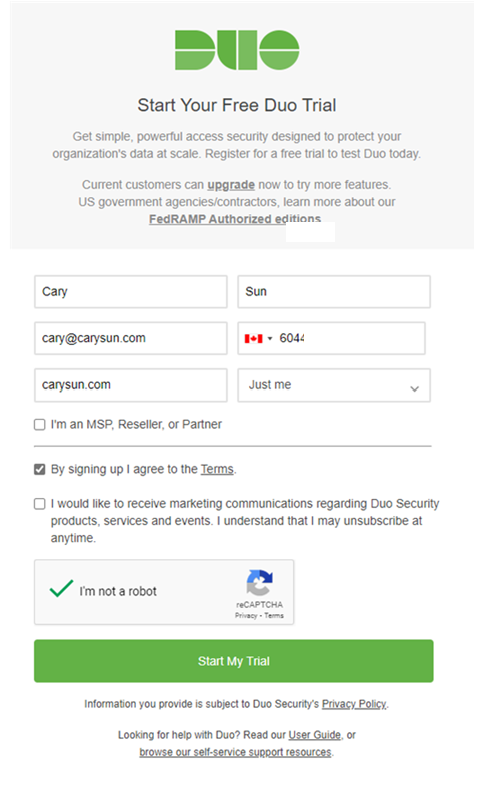Click the first name field containing Cary
The height and width of the screenshot is (785, 479).
pos(131,291)
